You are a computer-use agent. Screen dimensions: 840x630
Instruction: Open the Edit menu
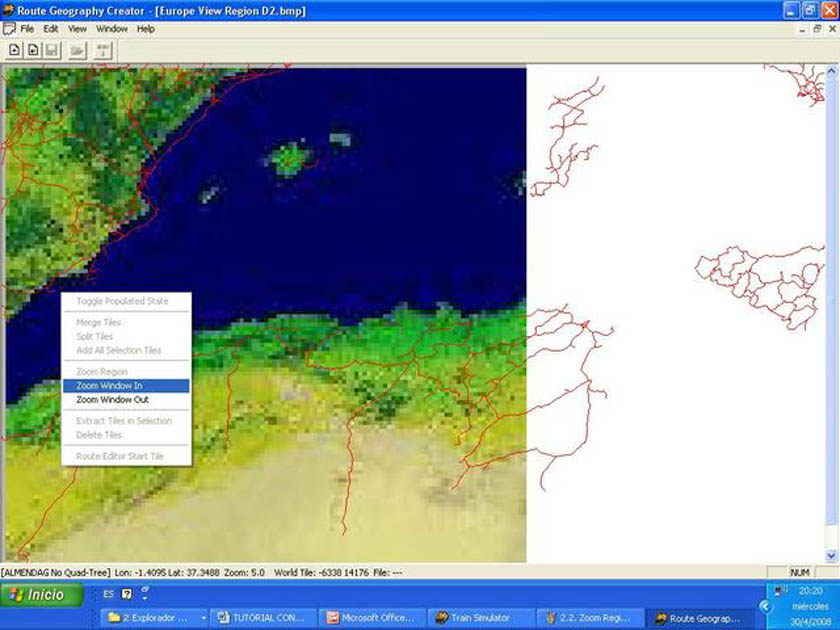50,29
